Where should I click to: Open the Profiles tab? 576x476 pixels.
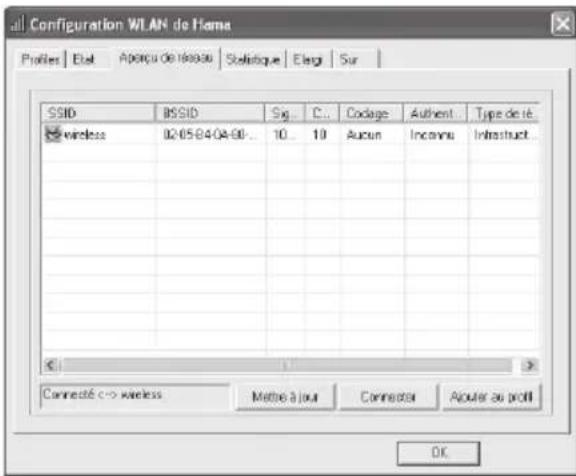tap(40, 59)
